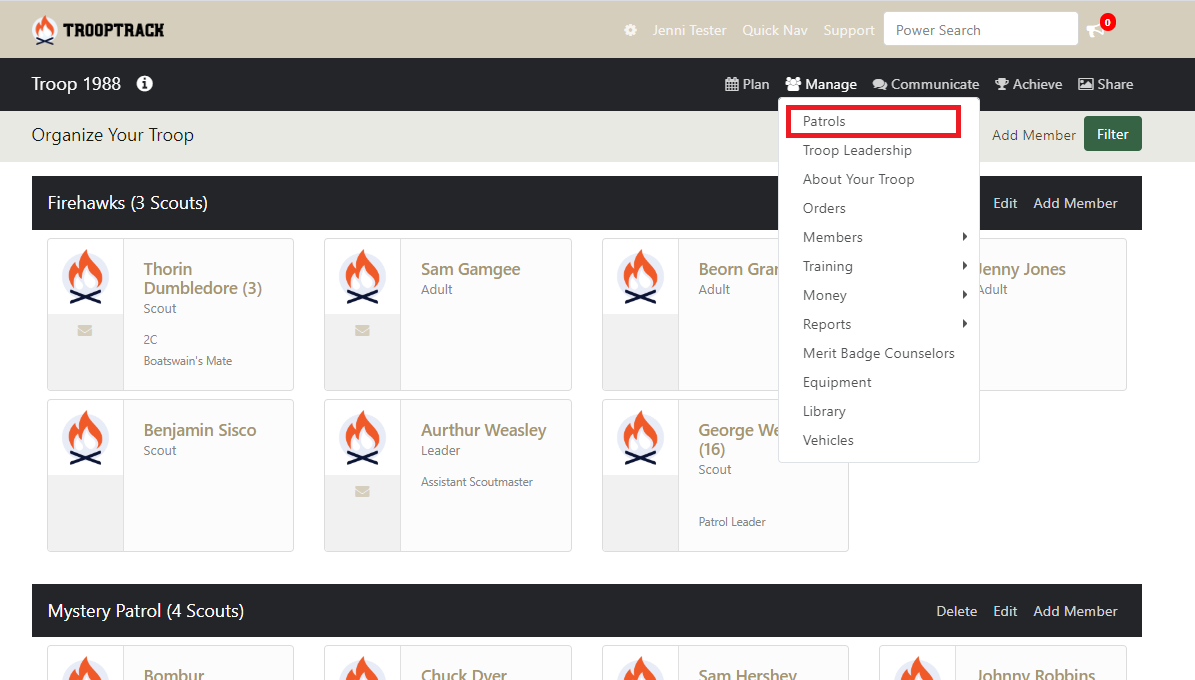Open the settings gear icon
The height and width of the screenshot is (680, 1195).
click(x=630, y=30)
